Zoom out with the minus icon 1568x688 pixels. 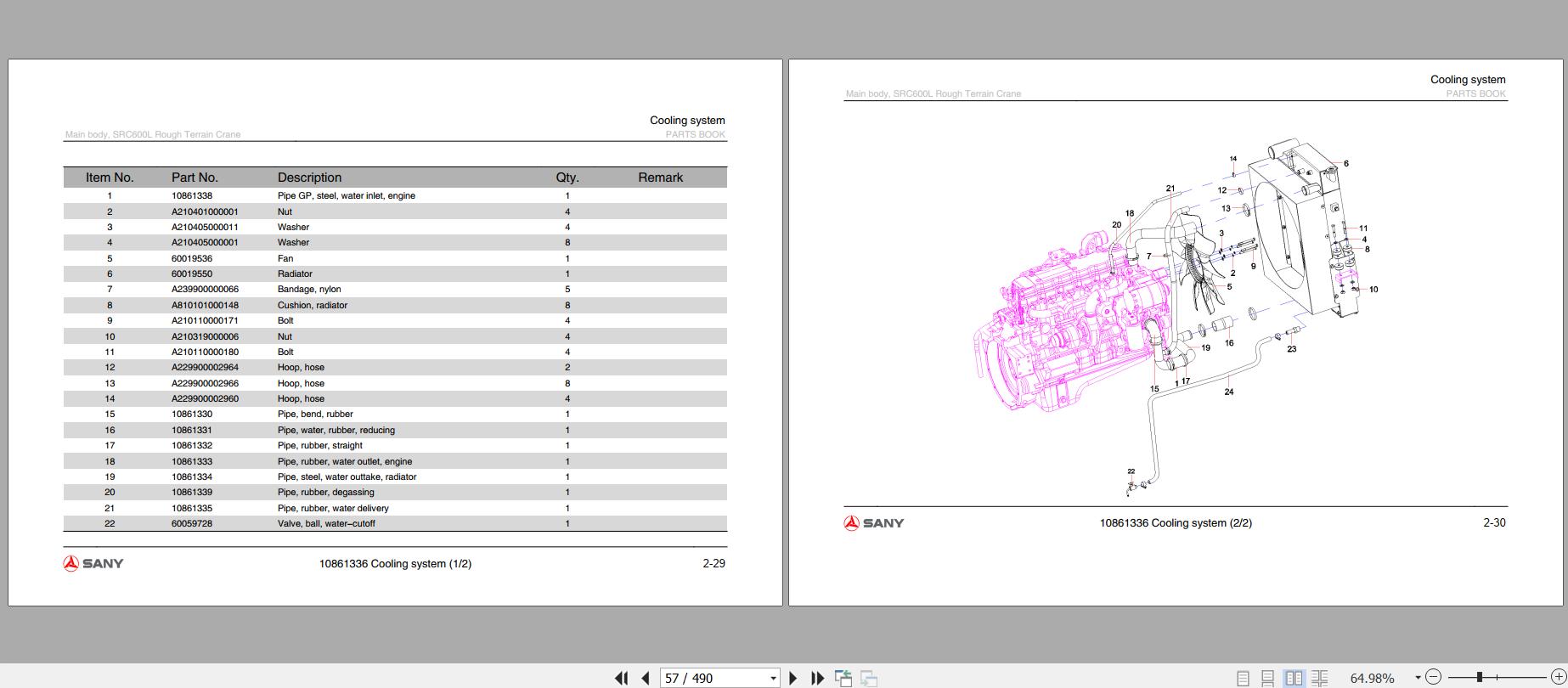tap(1434, 677)
